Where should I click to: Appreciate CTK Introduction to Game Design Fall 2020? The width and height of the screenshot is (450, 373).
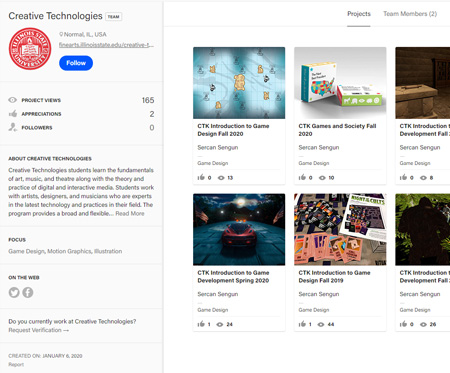pos(201,177)
